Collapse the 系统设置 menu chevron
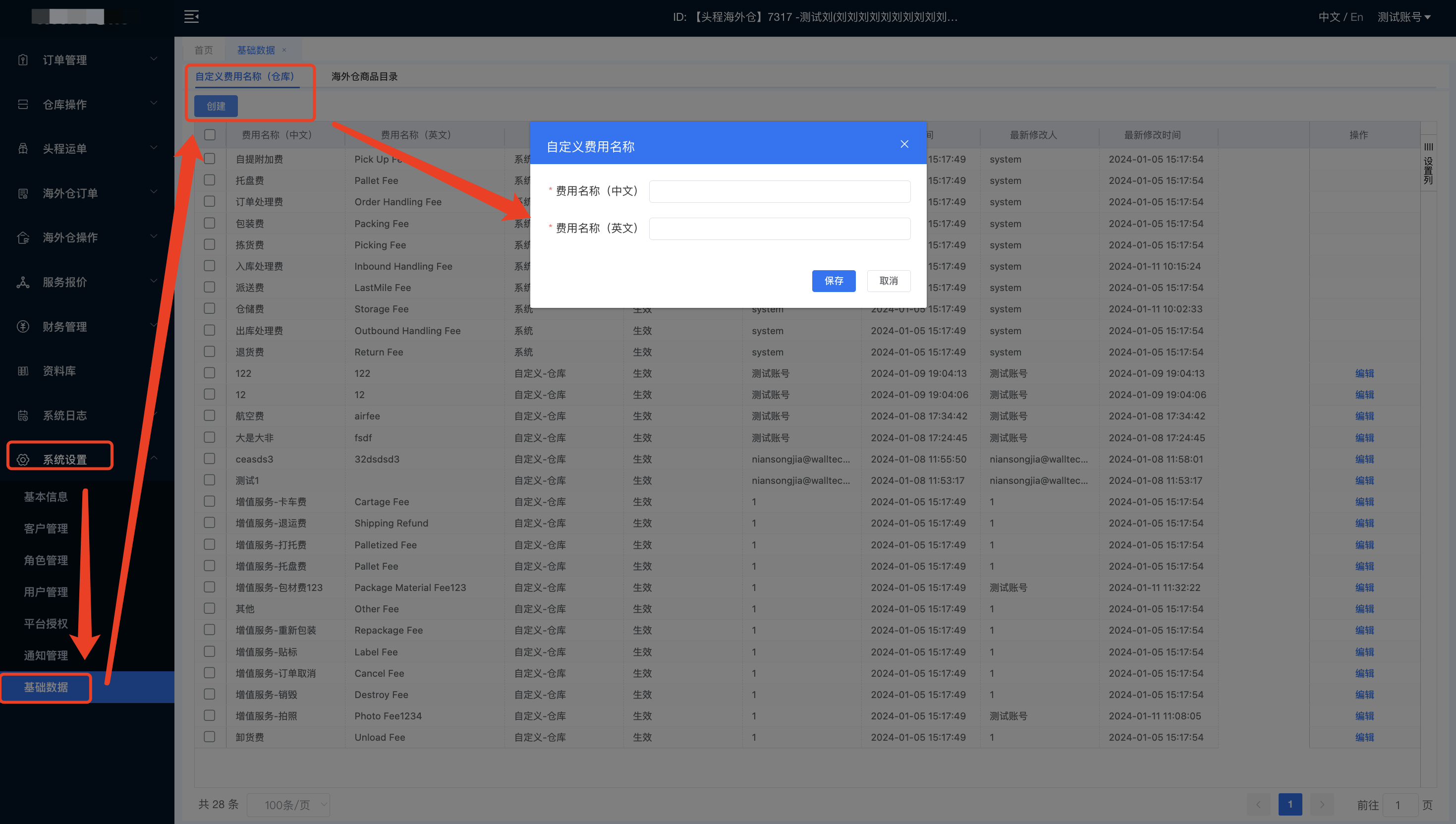The width and height of the screenshot is (1456, 824). coord(154,458)
